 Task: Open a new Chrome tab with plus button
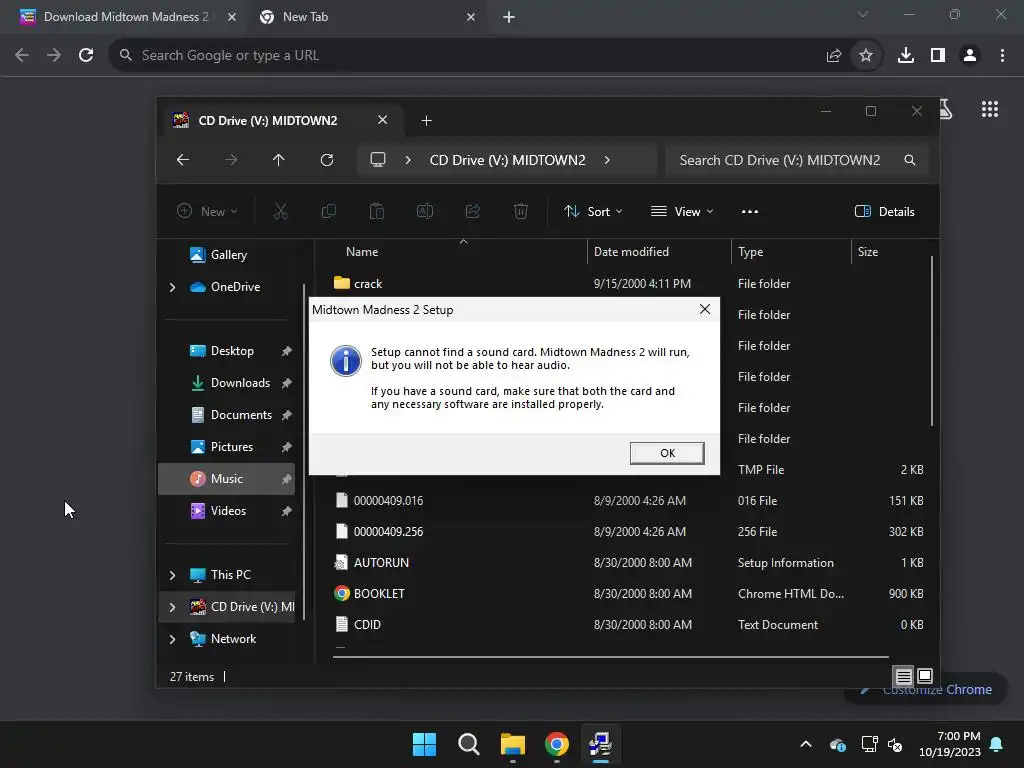509,17
